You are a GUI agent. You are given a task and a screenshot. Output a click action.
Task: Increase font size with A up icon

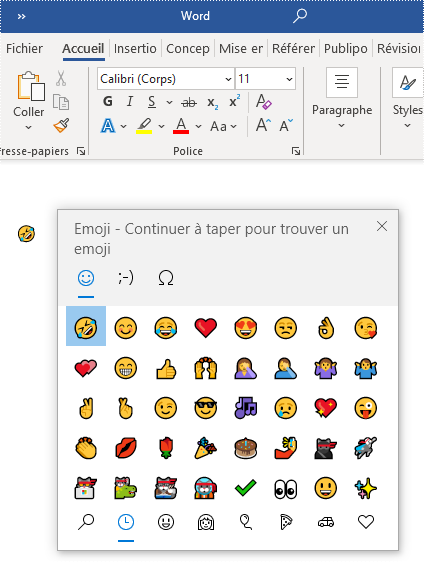(x=263, y=125)
